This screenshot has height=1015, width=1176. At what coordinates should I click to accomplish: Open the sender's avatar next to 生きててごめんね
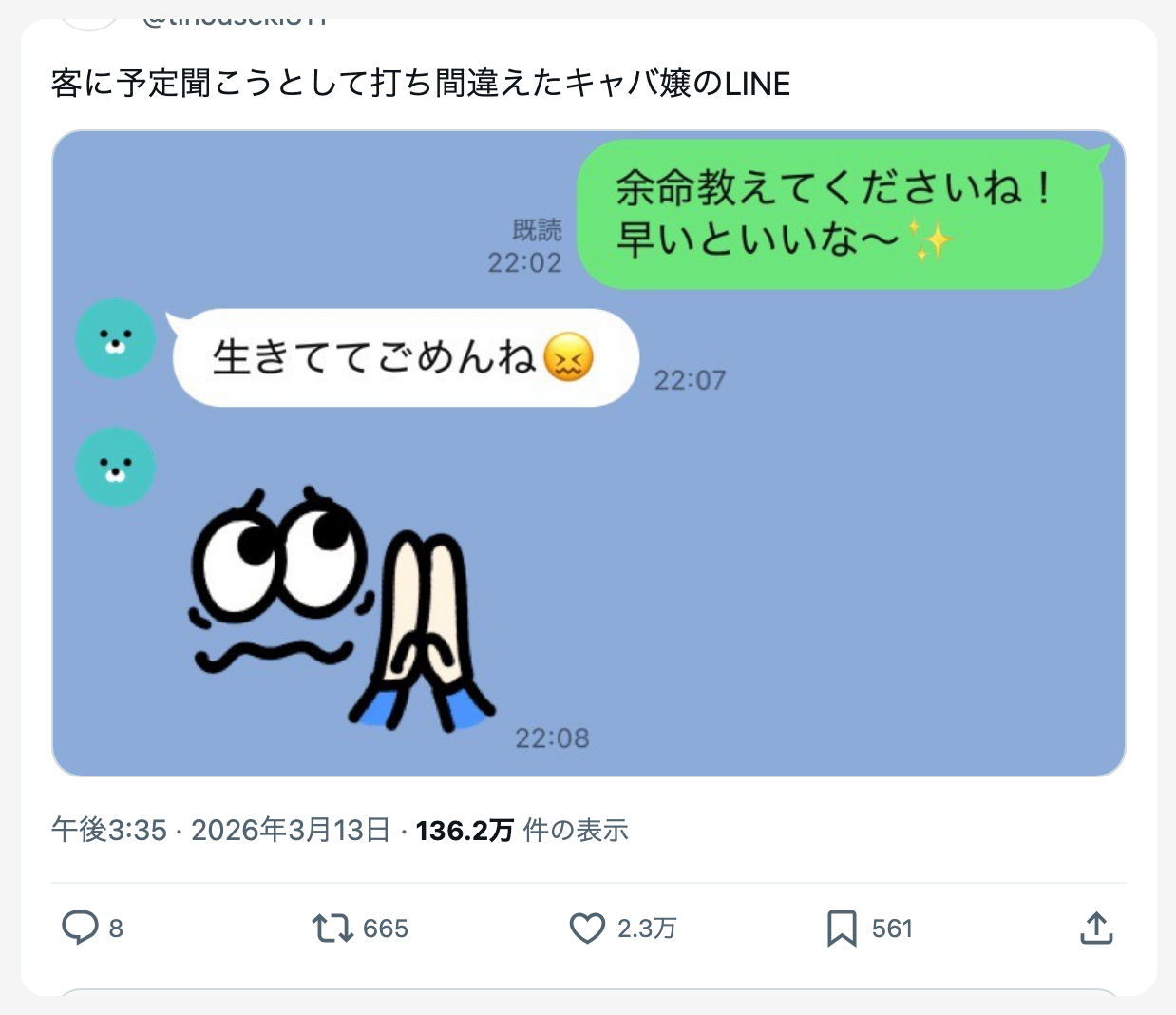click(x=115, y=338)
